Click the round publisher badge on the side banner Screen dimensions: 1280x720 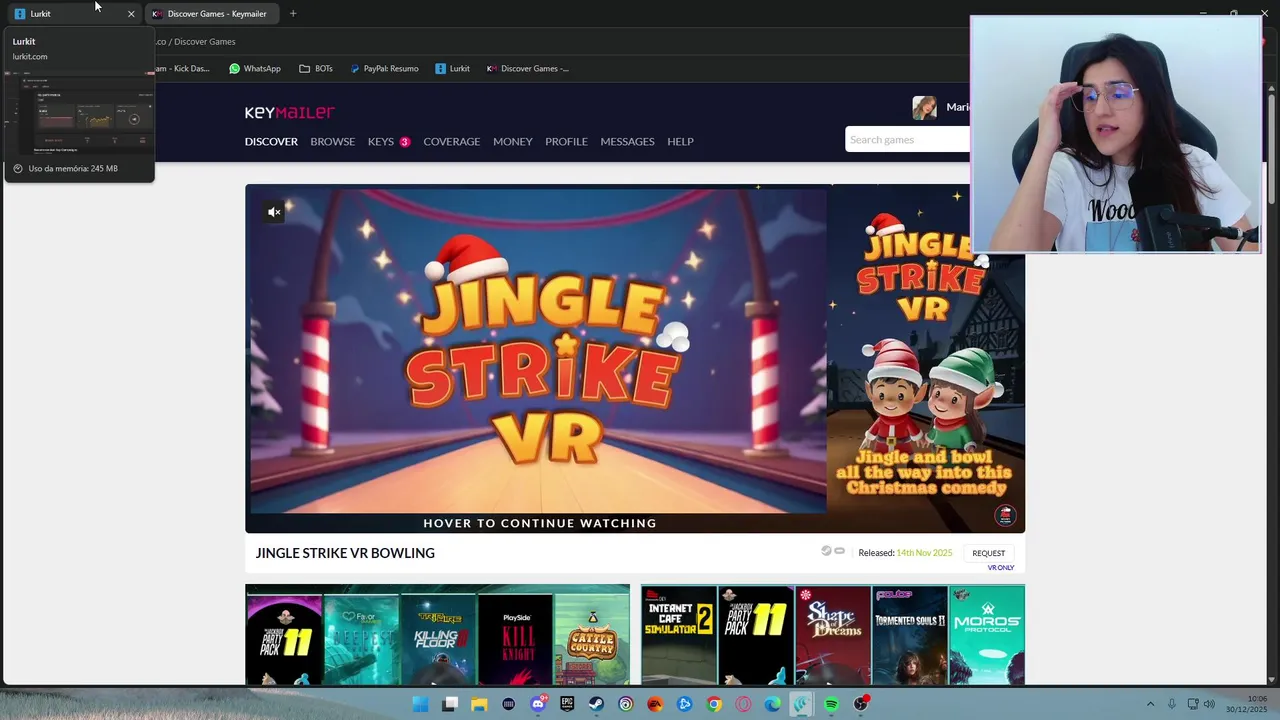click(x=1005, y=515)
